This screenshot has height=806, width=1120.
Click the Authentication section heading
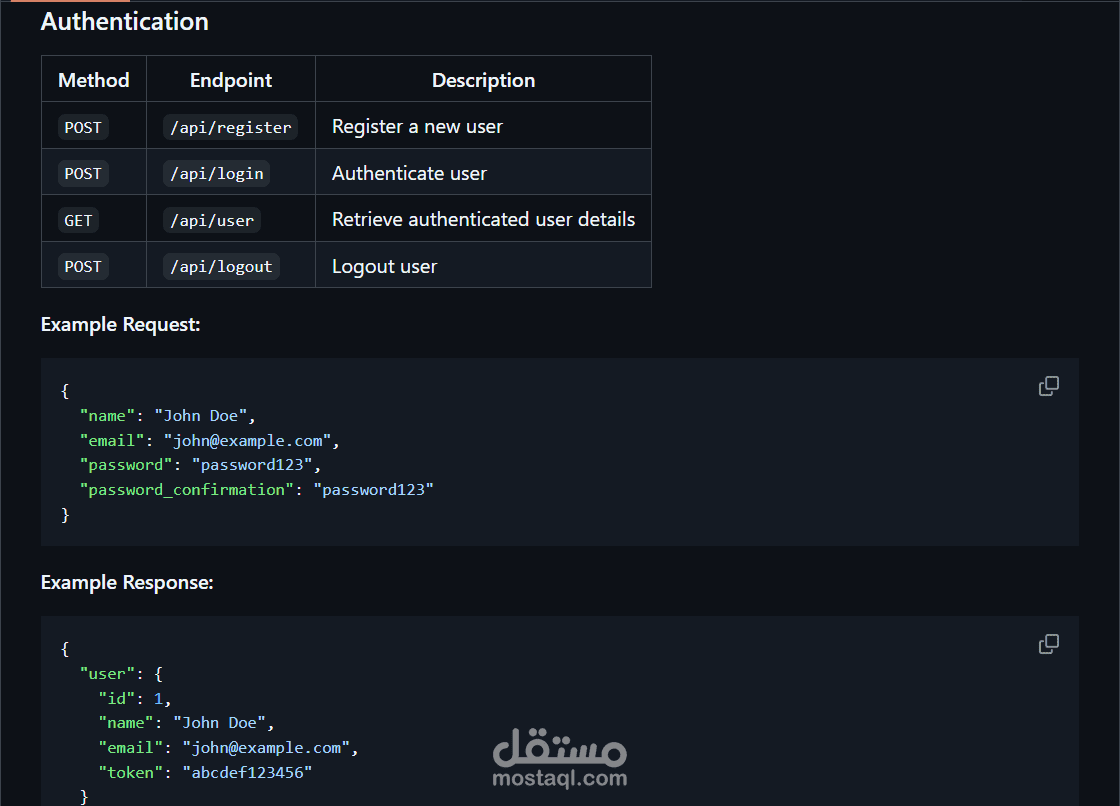pyautogui.click(x=124, y=21)
